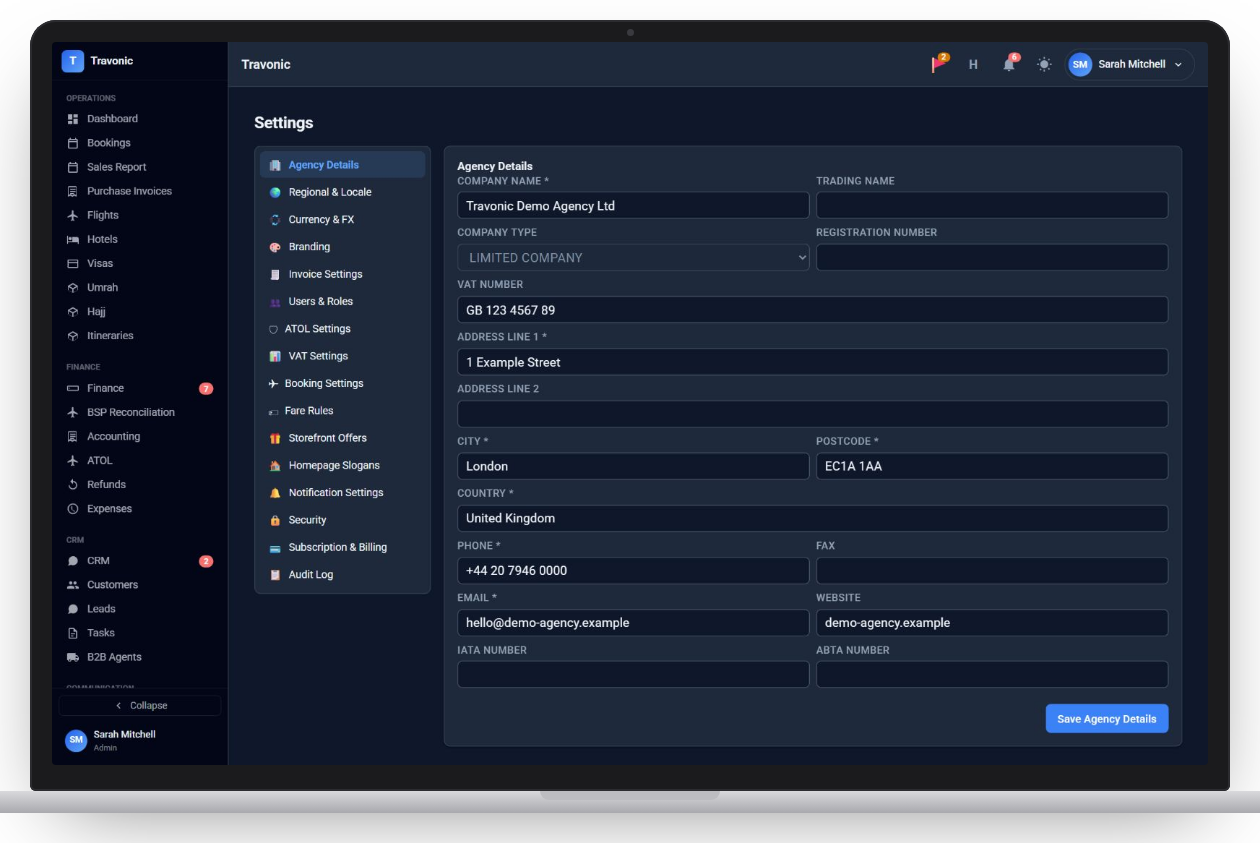The image size is (1260, 843).
Task: Open Security settings
Action: 343,520
